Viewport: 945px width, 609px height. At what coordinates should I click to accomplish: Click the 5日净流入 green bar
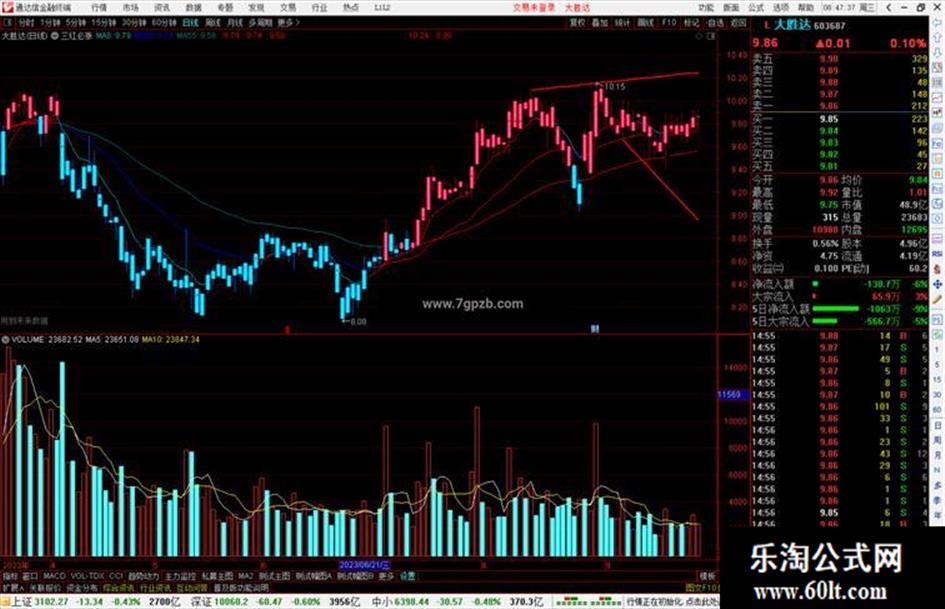tap(835, 309)
